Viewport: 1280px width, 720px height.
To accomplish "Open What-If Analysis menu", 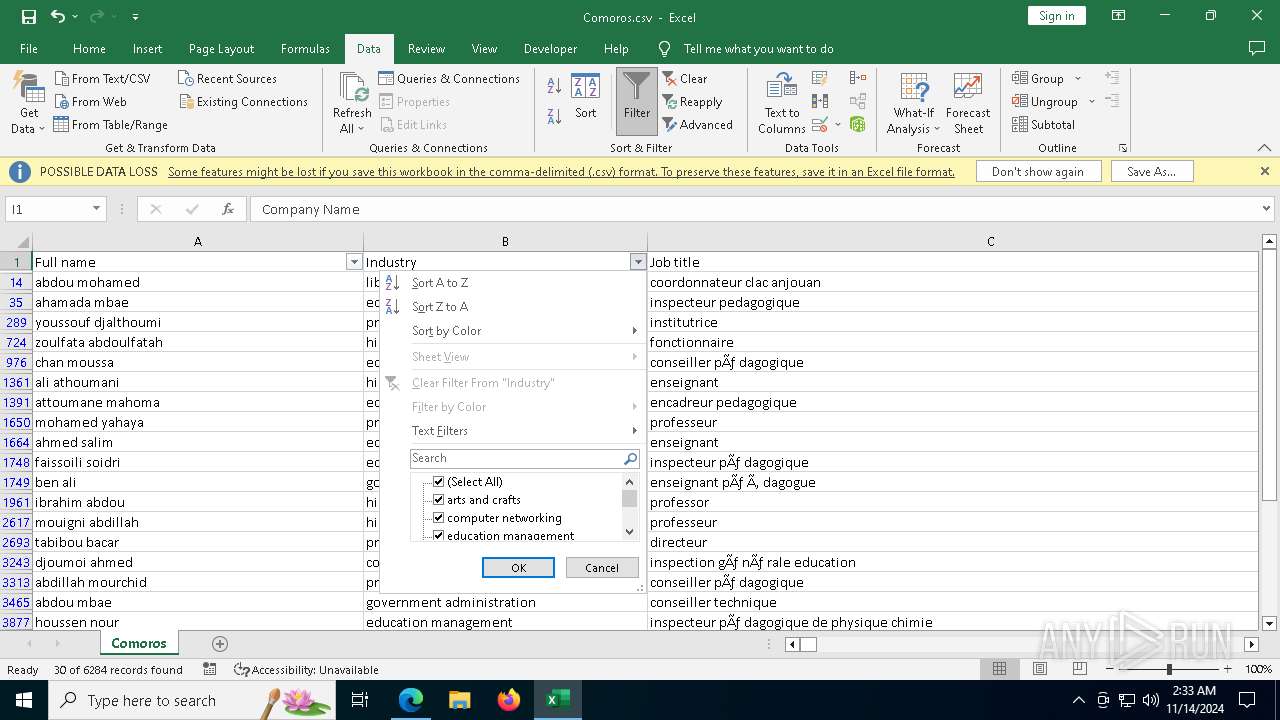I will pyautogui.click(x=913, y=103).
